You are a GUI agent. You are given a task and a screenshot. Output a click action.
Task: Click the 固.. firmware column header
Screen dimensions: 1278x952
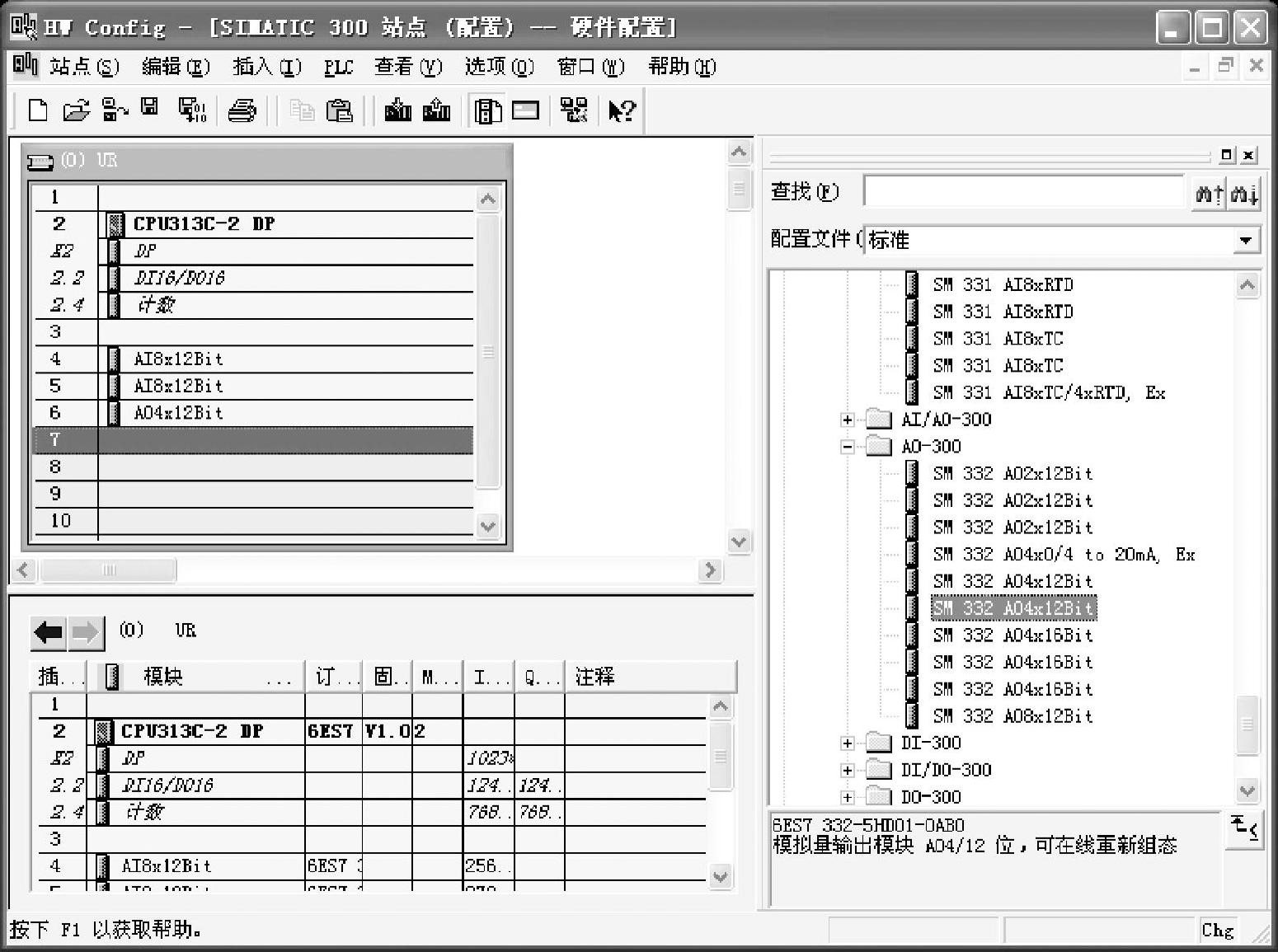tap(388, 678)
